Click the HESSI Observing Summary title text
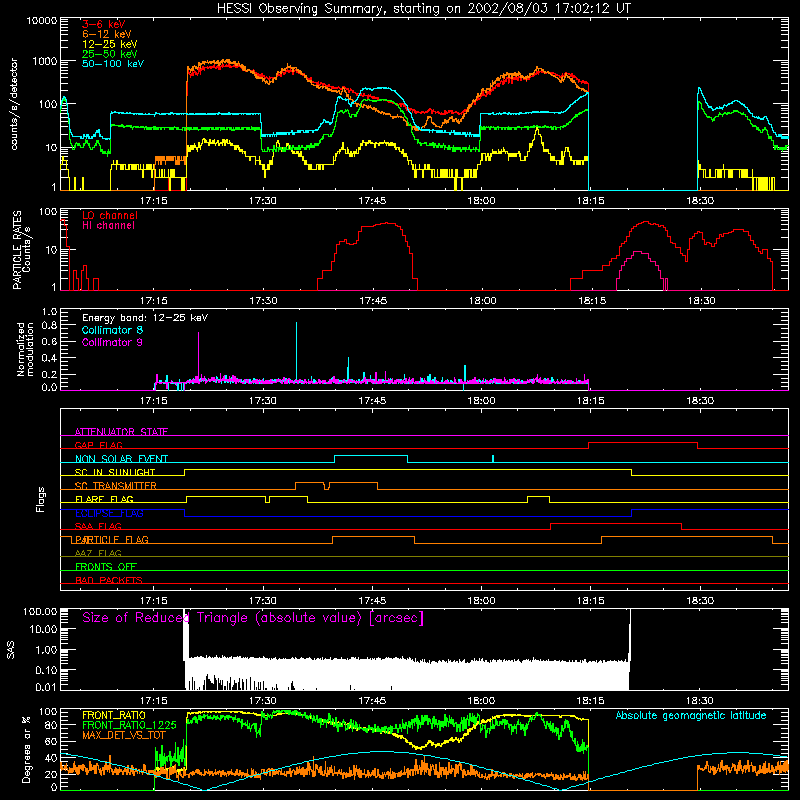Screen dimensions: 800x800 423,9
